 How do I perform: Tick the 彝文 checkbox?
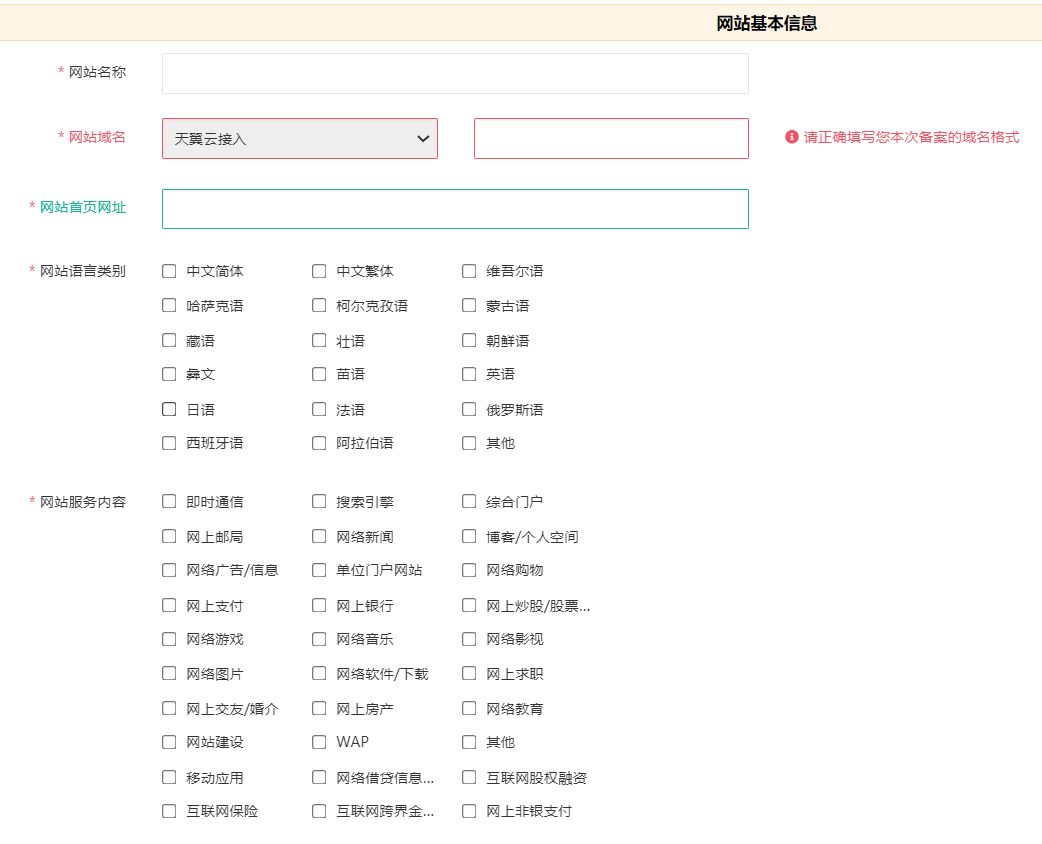click(x=169, y=374)
